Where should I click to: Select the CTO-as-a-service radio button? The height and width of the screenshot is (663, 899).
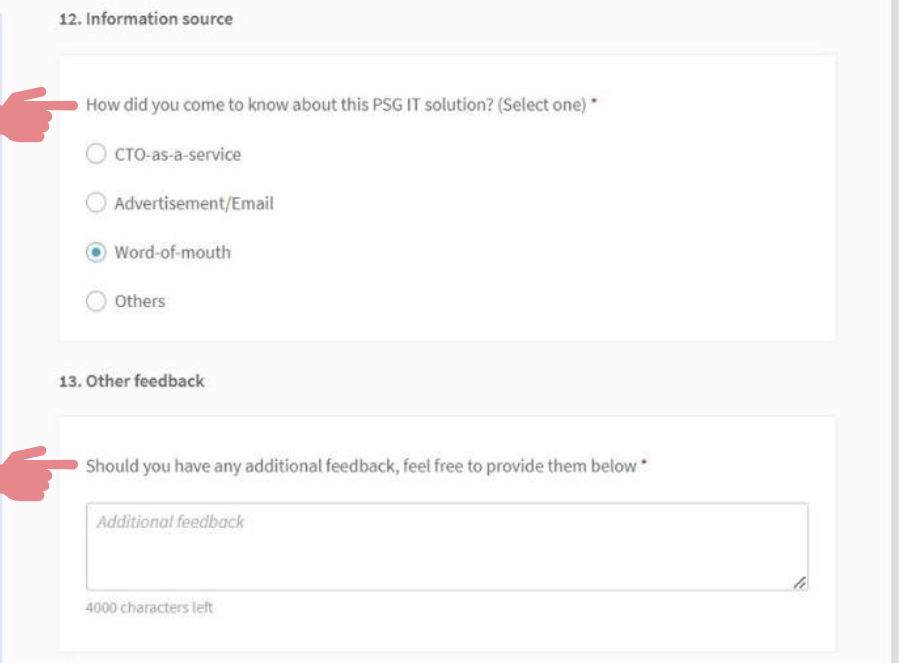click(96, 154)
